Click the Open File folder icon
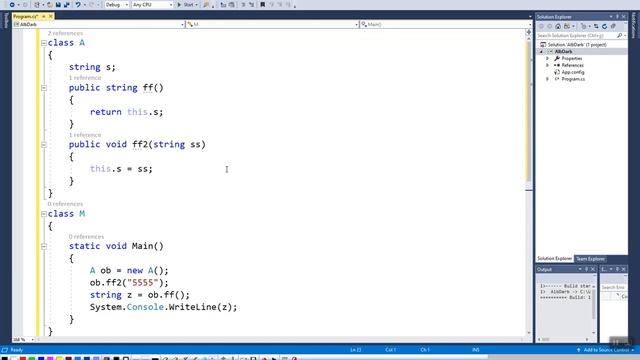This screenshot has height=360, width=640. [50, 4]
